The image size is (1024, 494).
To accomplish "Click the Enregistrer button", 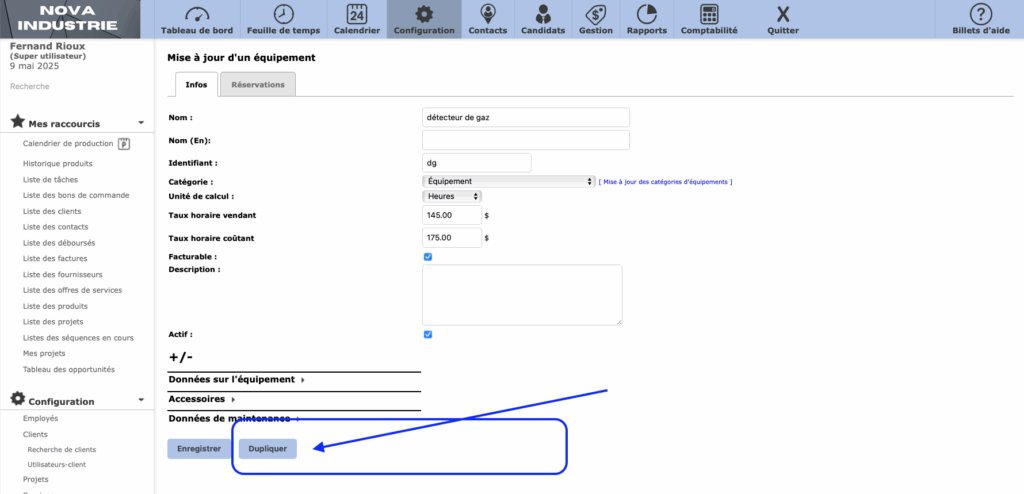I will [x=199, y=449].
